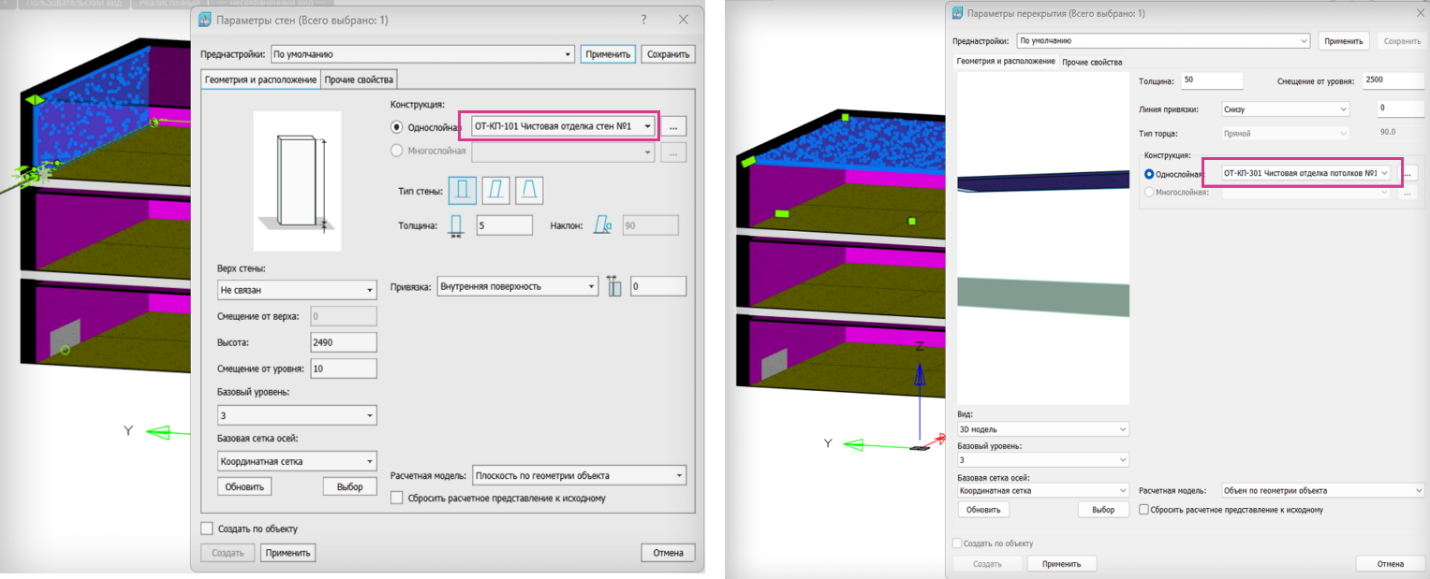Screen dimensions: 1430x579
Task: Expand Линия привязки dropdown showing Снизу
Action: pos(1283,108)
